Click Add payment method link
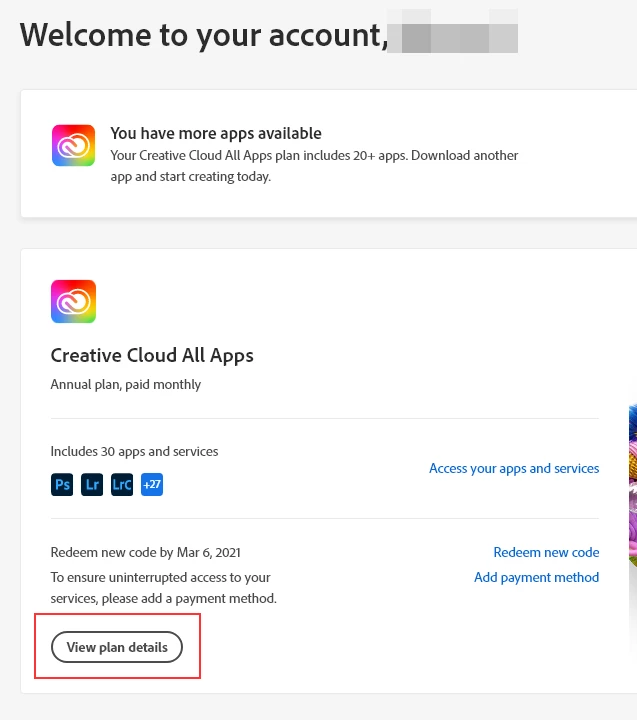Screen dimensions: 637x720 point(536,577)
